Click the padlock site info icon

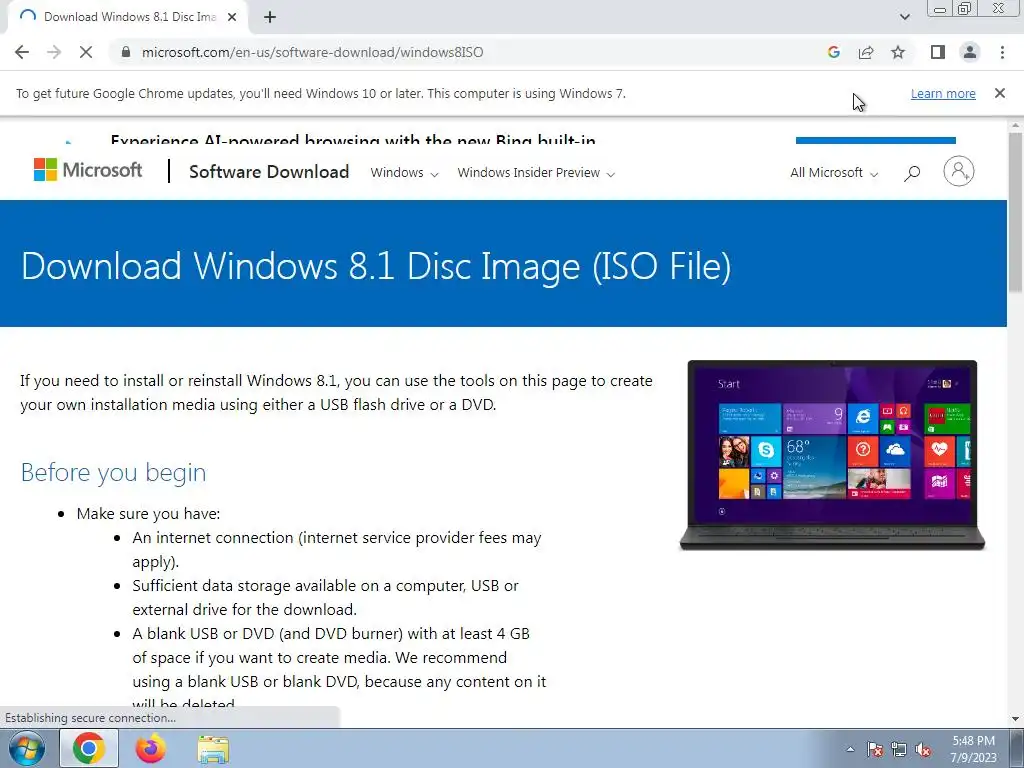[126, 52]
